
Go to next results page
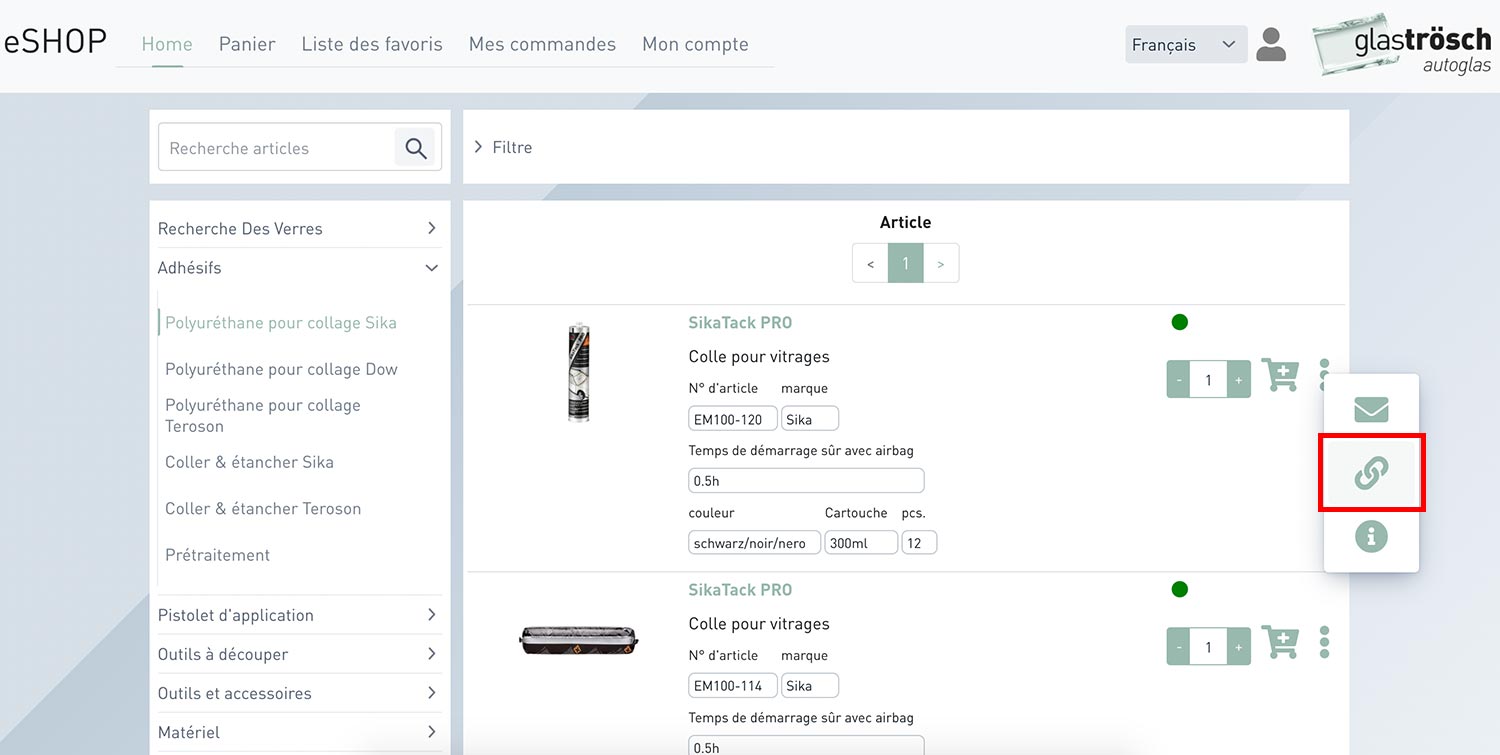941,263
